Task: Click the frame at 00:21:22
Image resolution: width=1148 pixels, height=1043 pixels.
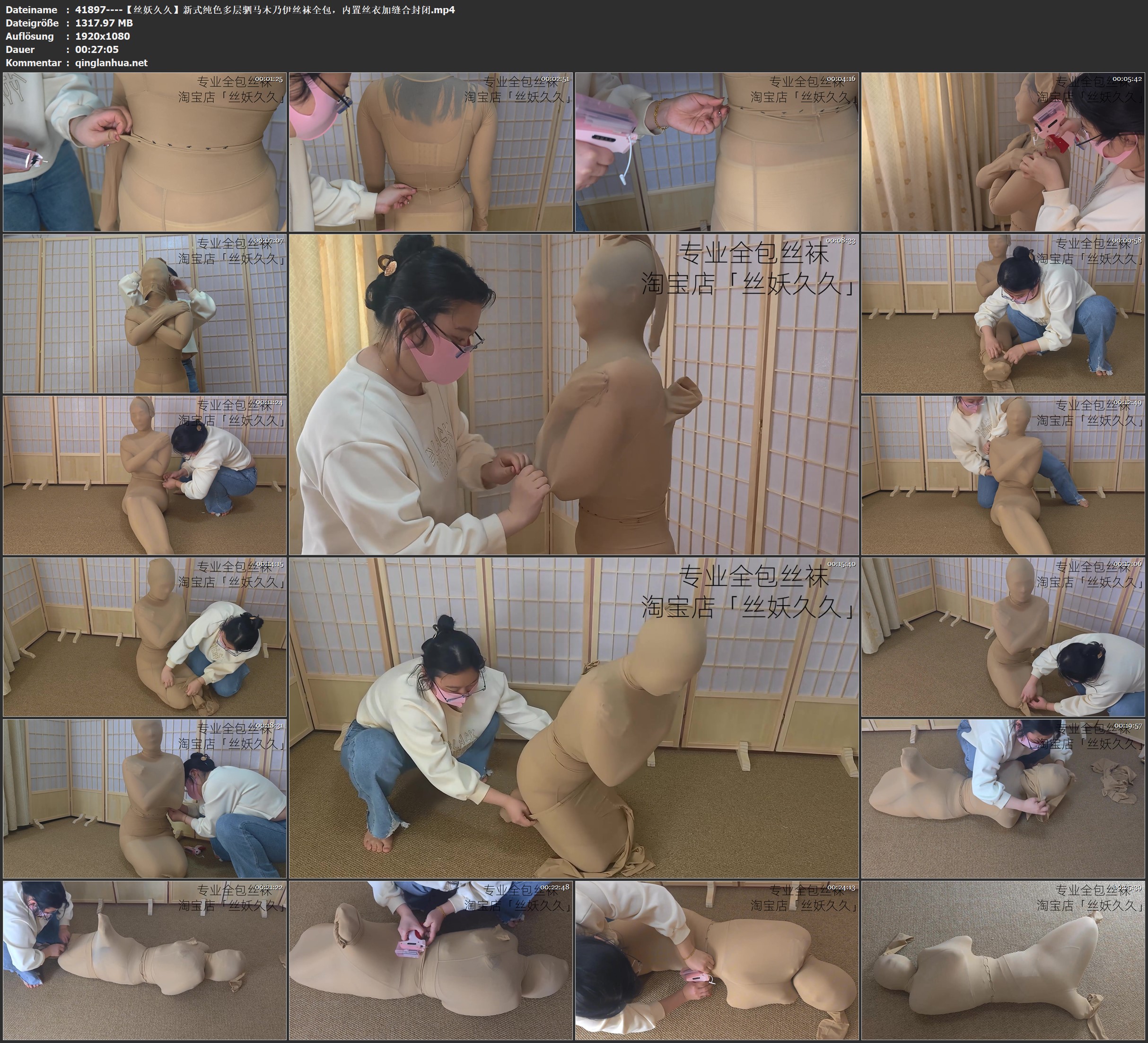Action: pyautogui.click(x=145, y=960)
